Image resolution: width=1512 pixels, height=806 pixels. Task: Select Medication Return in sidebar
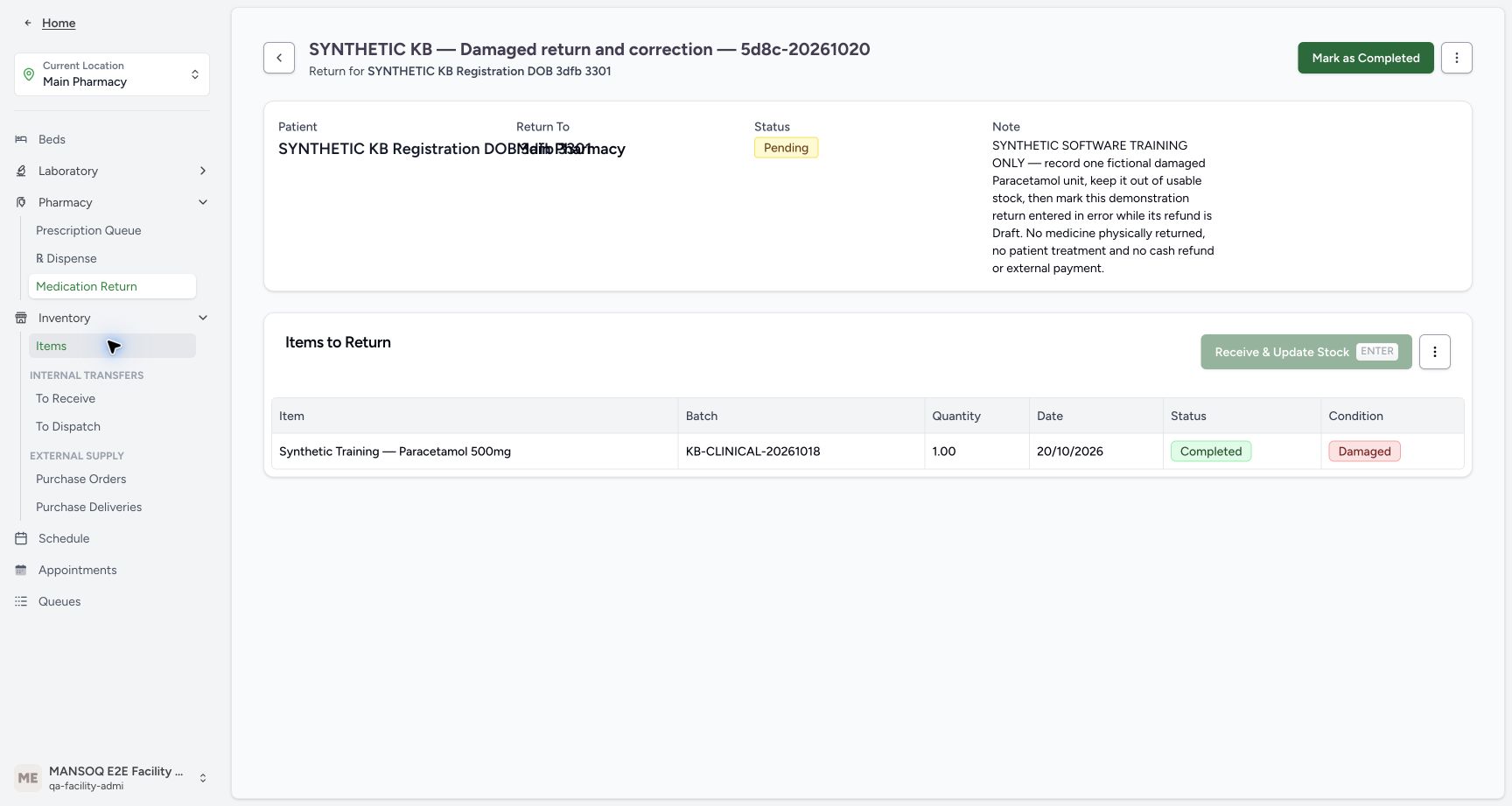point(112,286)
